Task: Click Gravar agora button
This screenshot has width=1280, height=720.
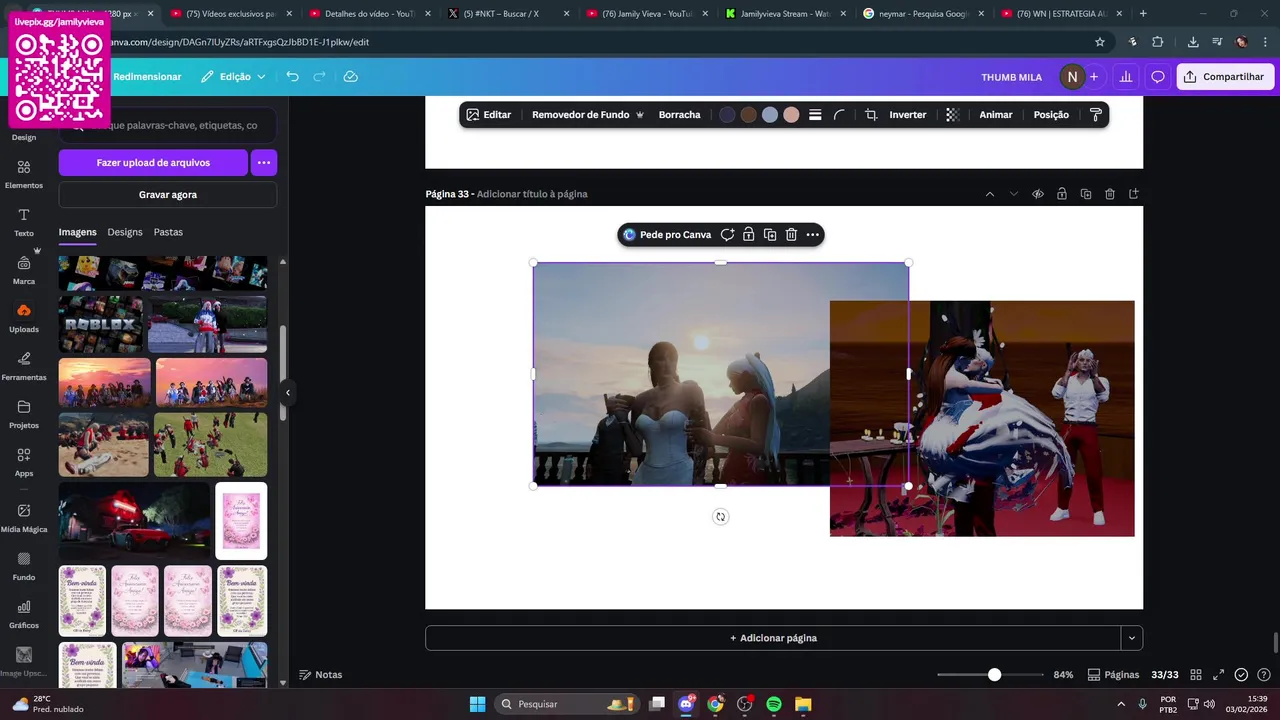Action: 168,195
